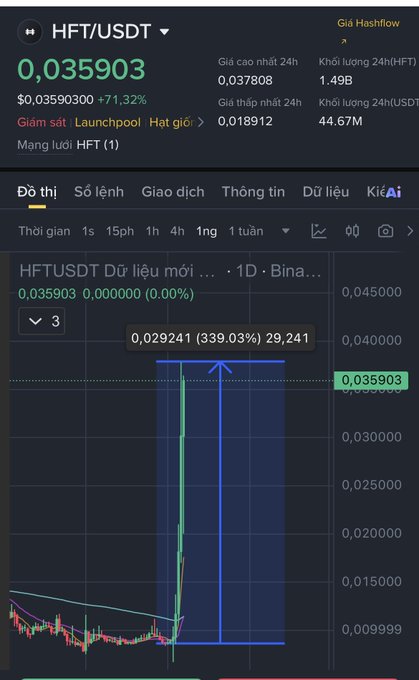
Task: Open the Ai assistant icon
Action: (393, 192)
